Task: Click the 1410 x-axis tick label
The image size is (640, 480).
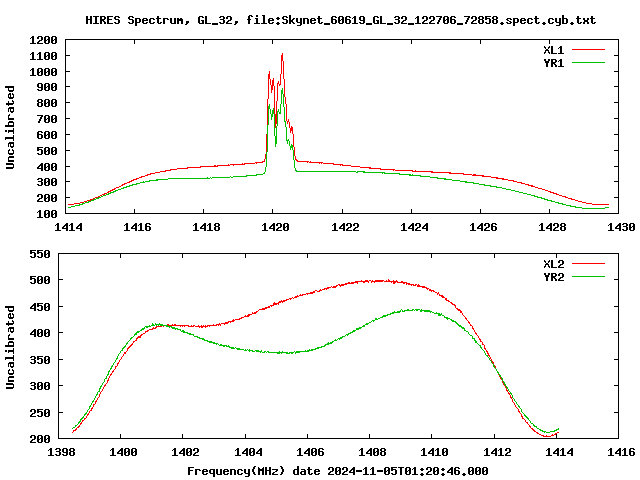Action: (434, 452)
